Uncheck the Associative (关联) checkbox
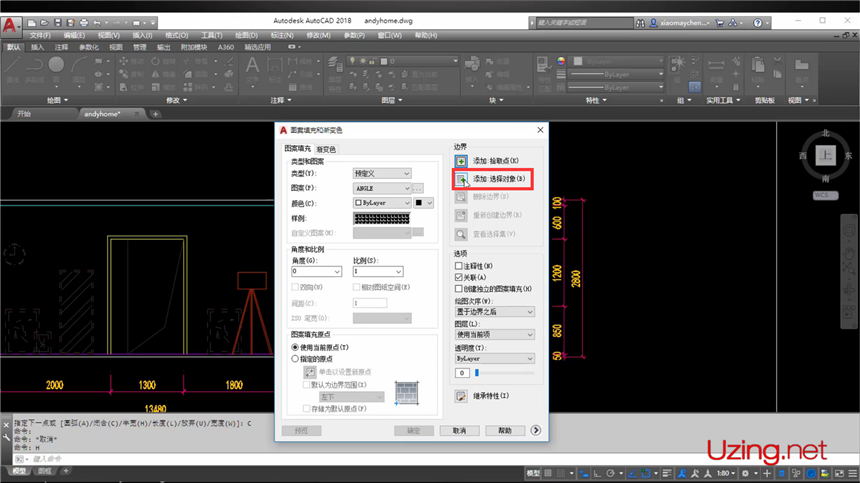Image resolution: width=860 pixels, height=483 pixels. 459,277
